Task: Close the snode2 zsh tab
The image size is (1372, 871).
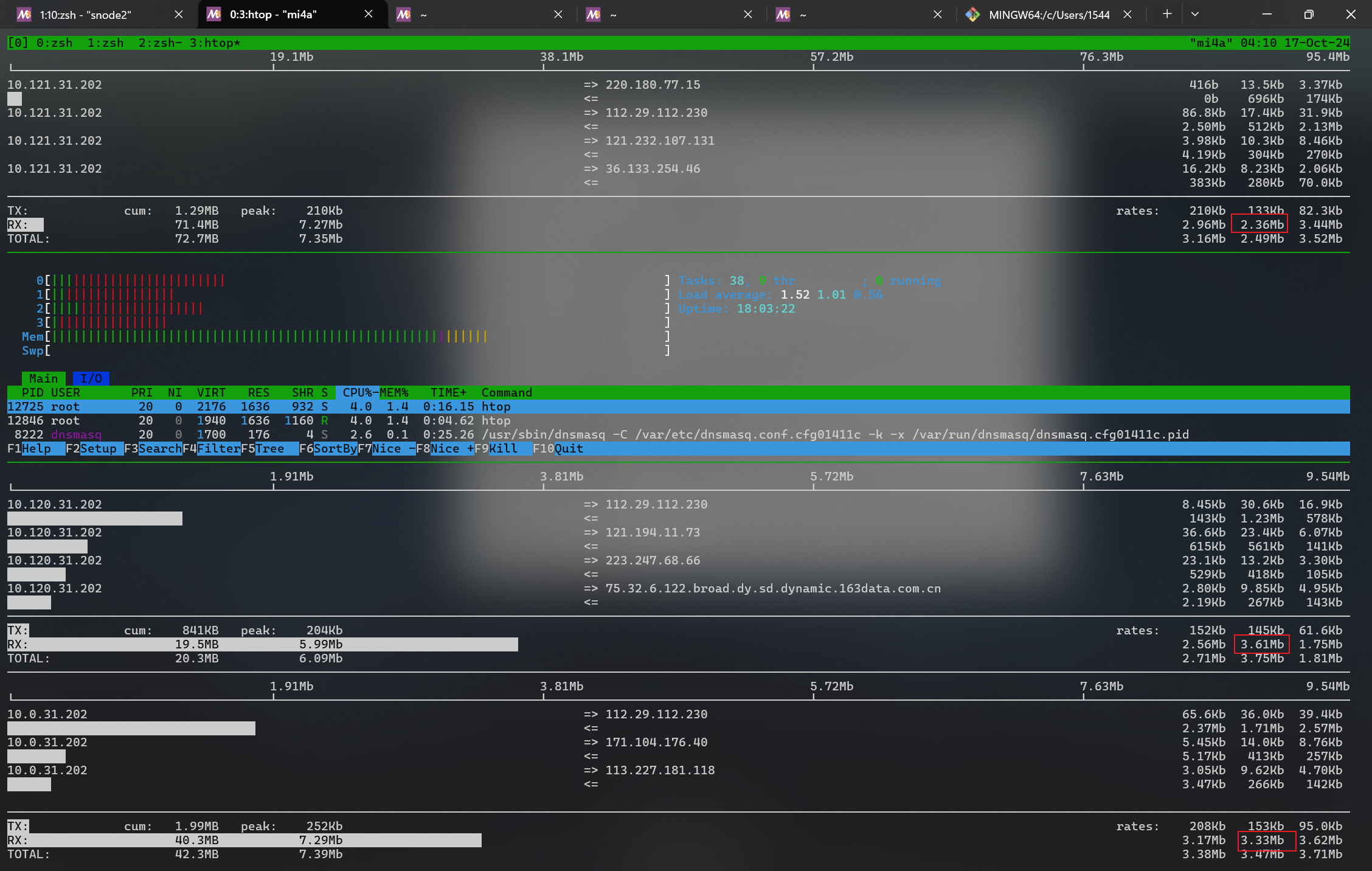Action: 178,15
